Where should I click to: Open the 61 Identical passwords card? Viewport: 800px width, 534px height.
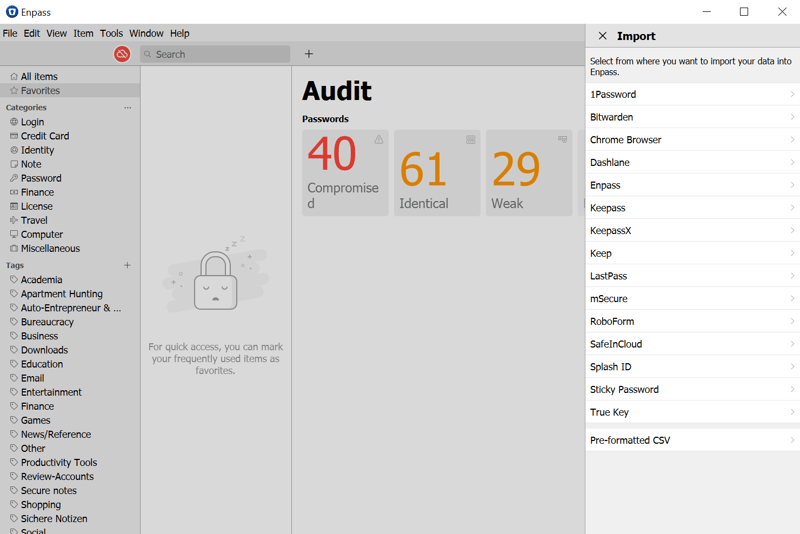point(437,173)
